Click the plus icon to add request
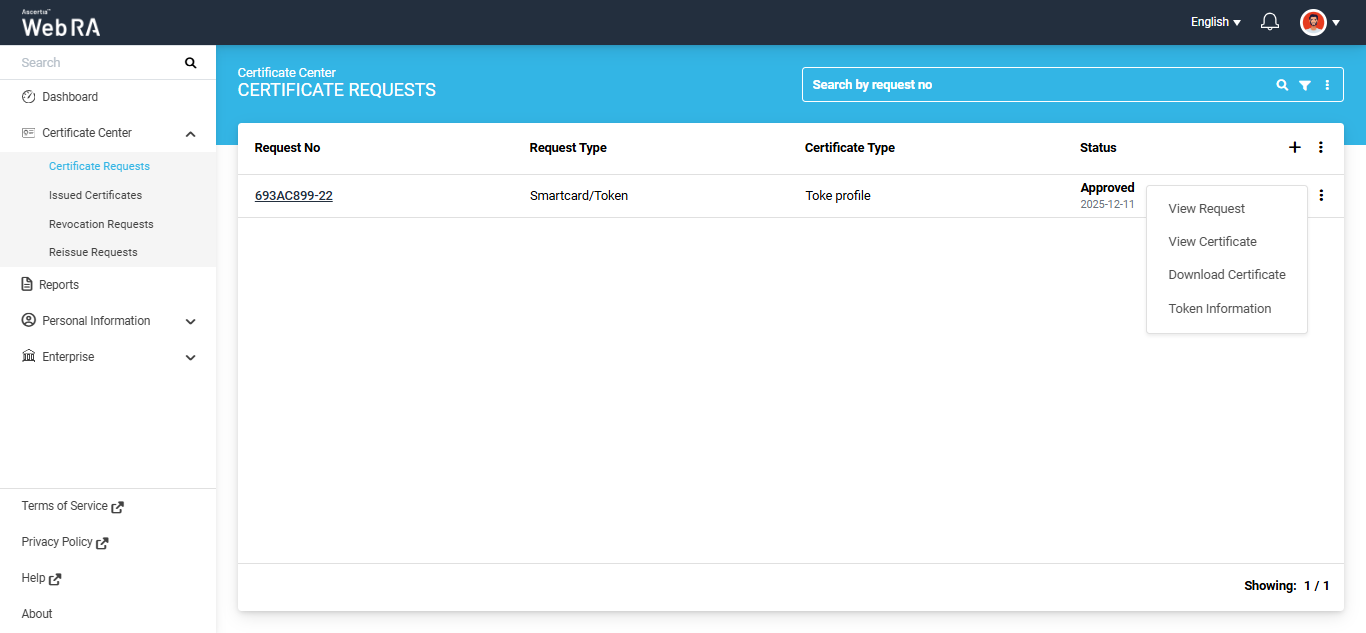This screenshot has height=633, width=1366. pos(1294,148)
